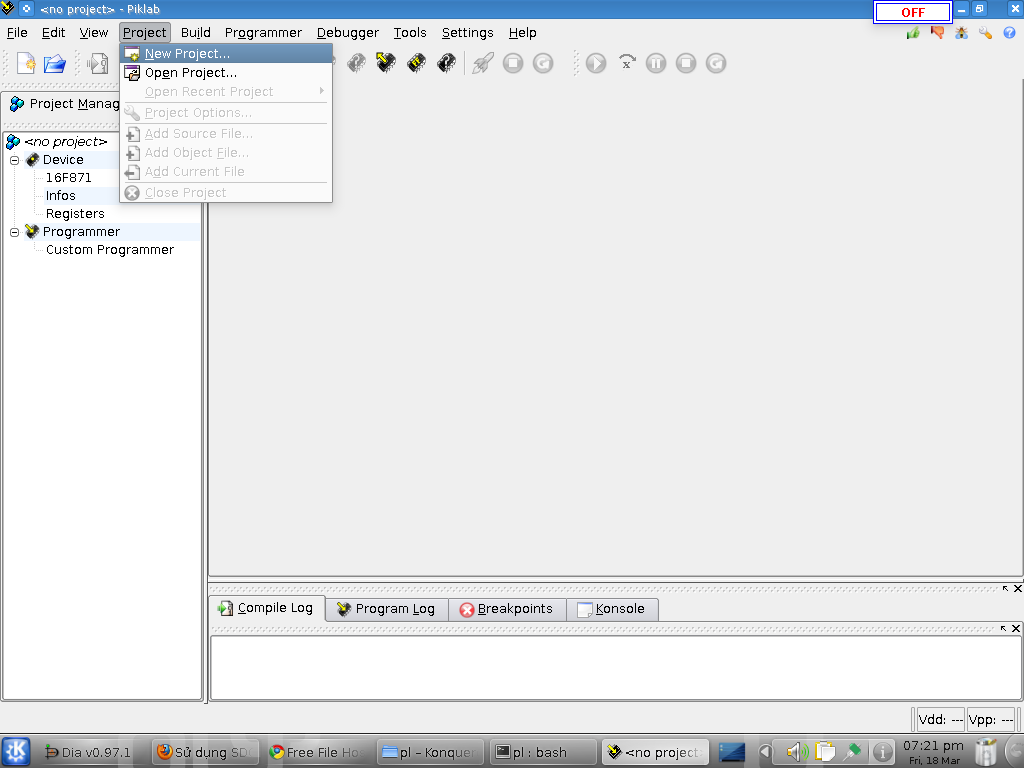Select Registers under Device
The width and height of the screenshot is (1024, 768).
pyautogui.click(x=75, y=214)
